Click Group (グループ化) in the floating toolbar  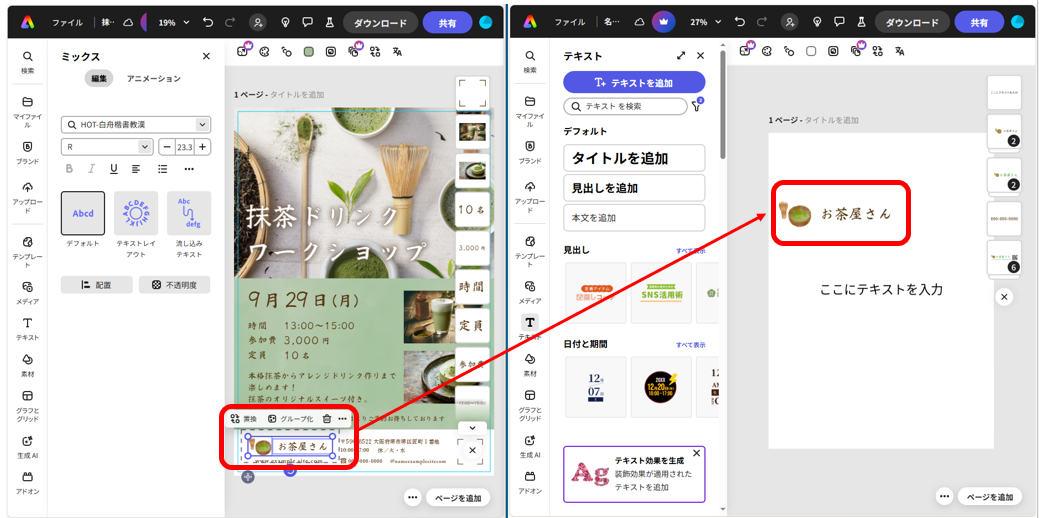(x=290, y=418)
